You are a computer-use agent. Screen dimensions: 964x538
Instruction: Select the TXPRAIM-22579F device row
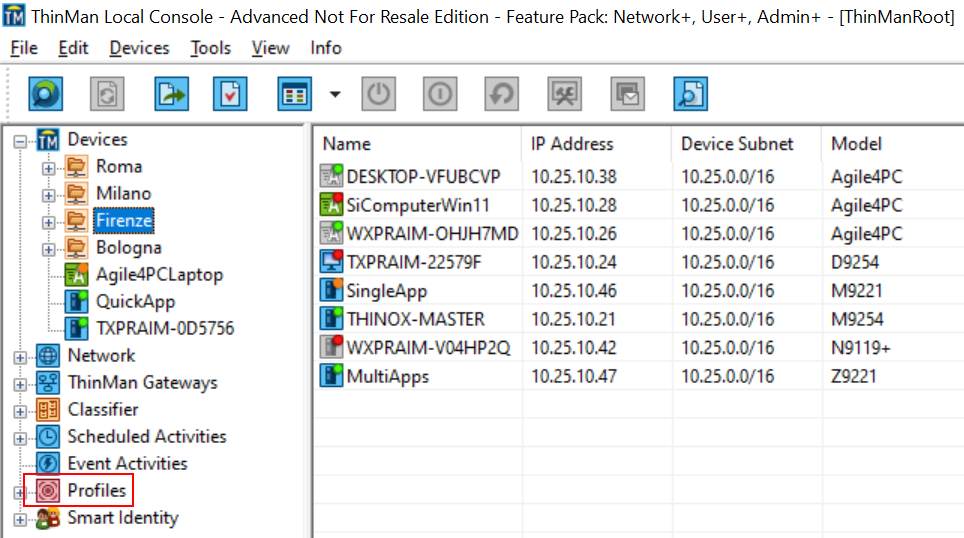(x=639, y=263)
